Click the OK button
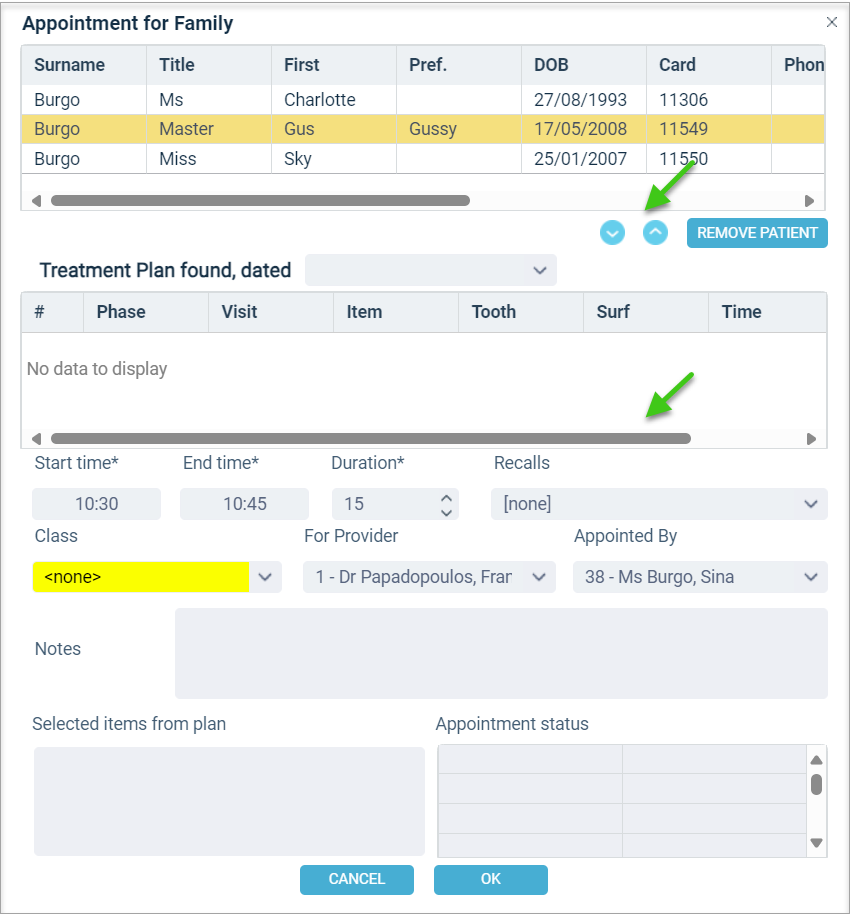 [x=490, y=879]
